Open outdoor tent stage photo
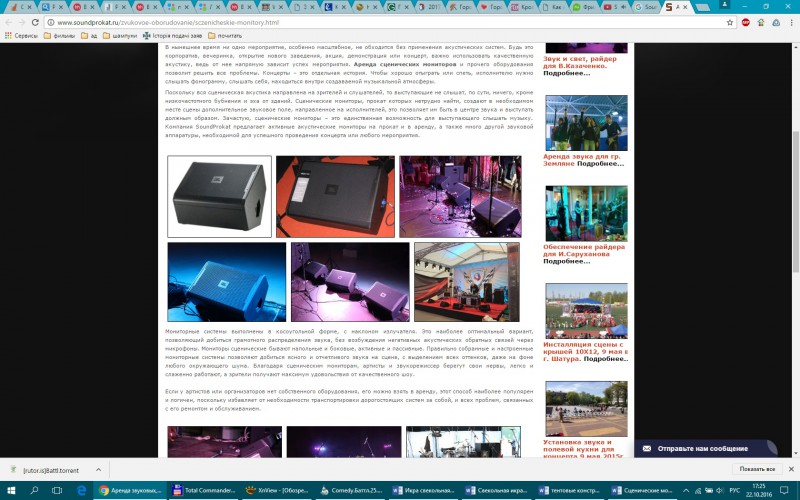 [x=467, y=282]
